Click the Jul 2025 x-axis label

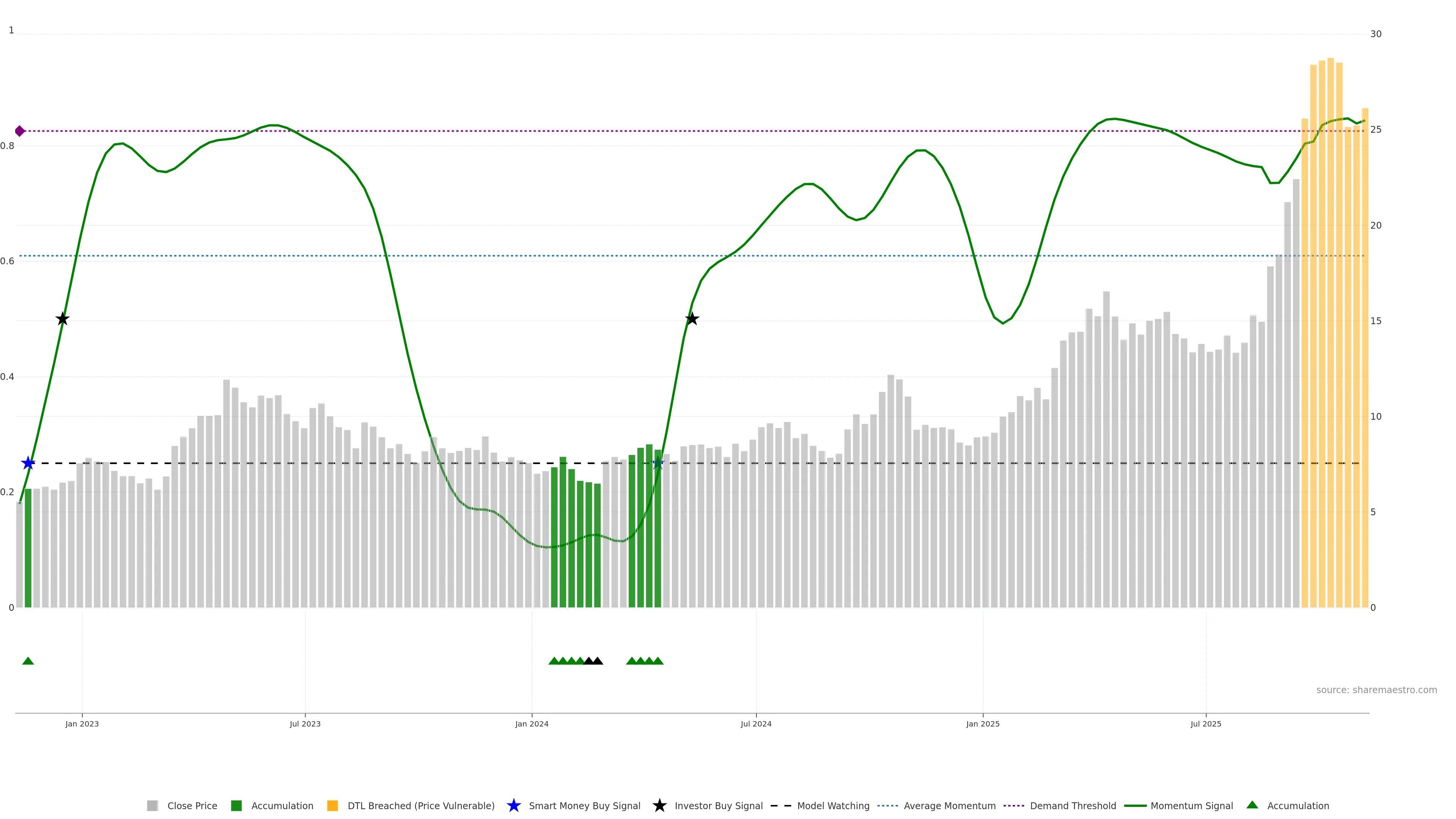coord(1206,723)
